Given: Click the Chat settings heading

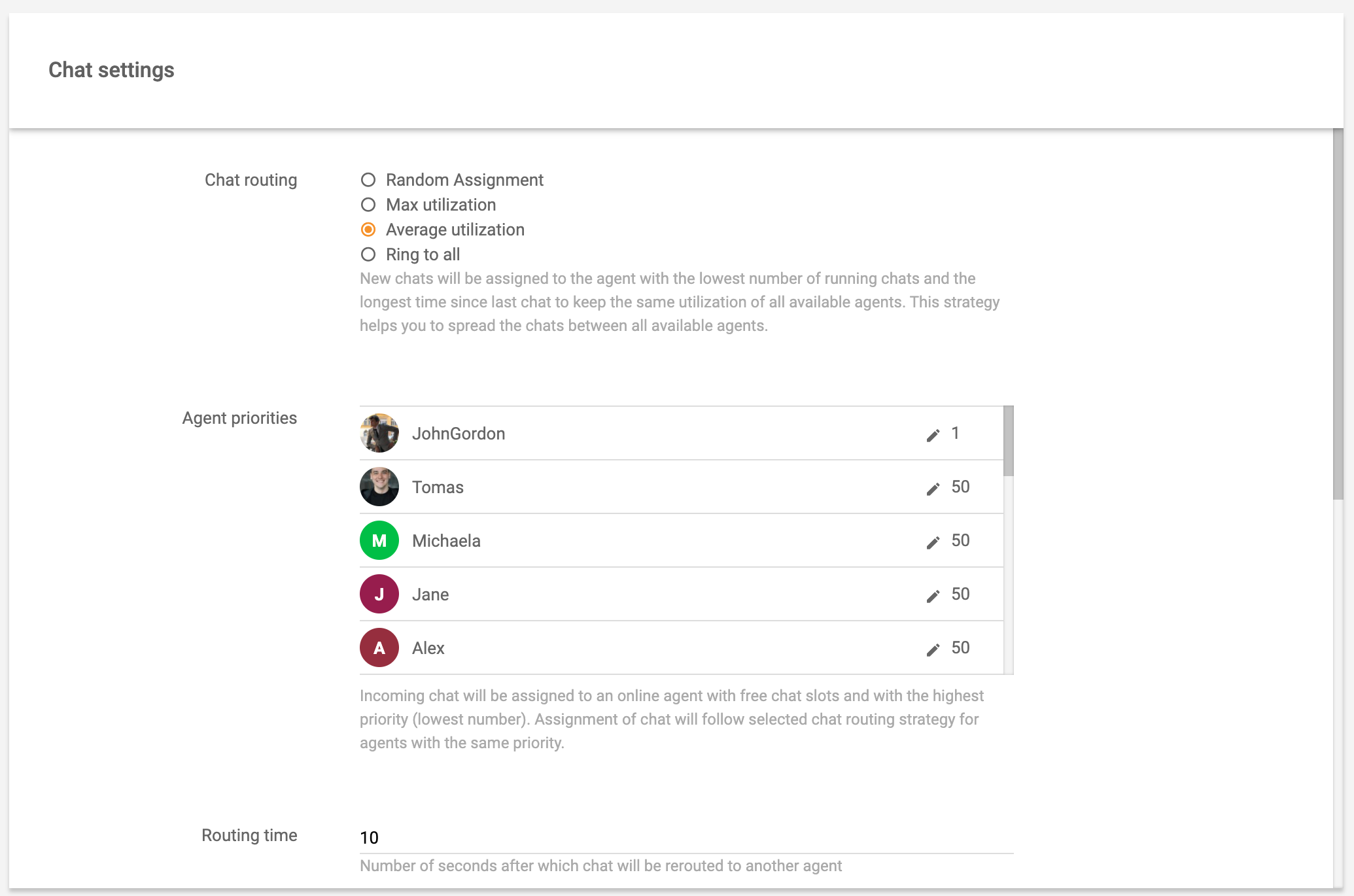Looking at the screenshot, I should (x=110, y=70).
